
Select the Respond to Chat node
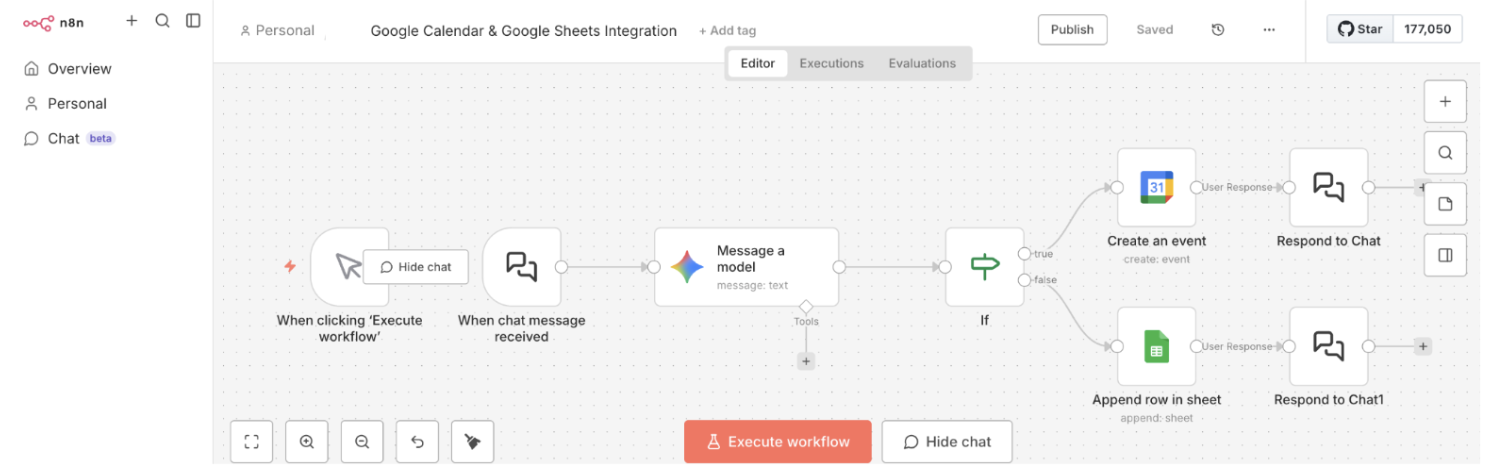coord(1328,187)
